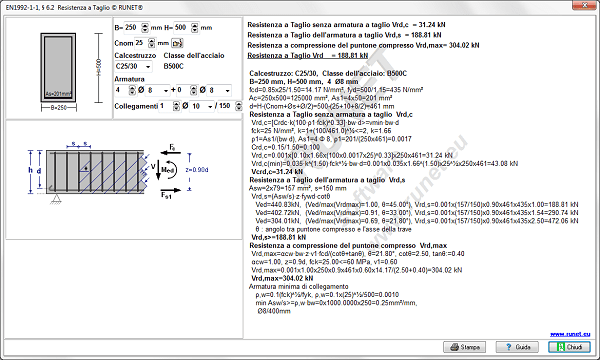Expand the Calcestruzzo C25/30 dropdown
The image size is (600, 360).
pyautogui.click(x=133, y=67)
